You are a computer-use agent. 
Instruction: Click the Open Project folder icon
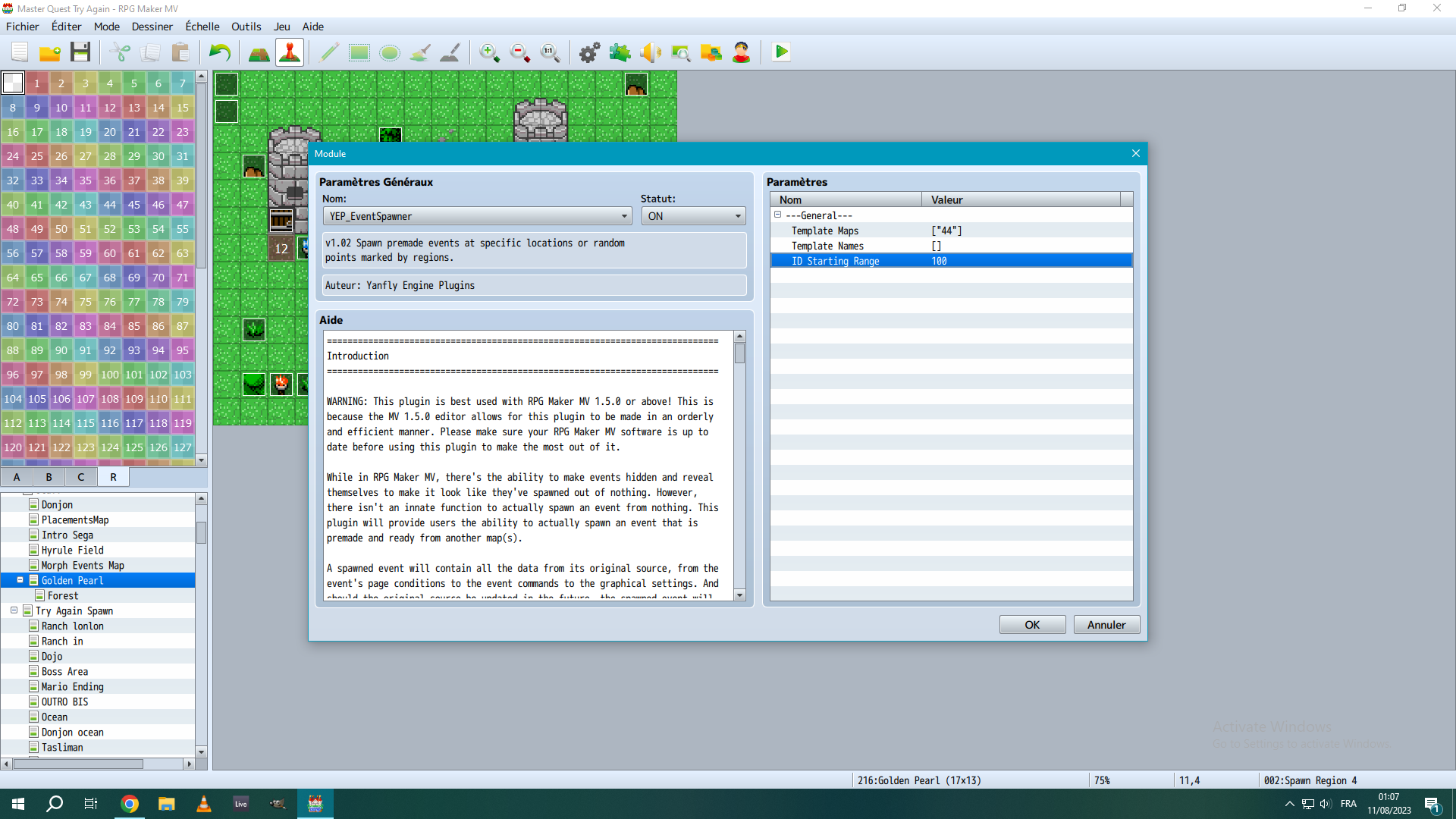click(x=50, y=52)
